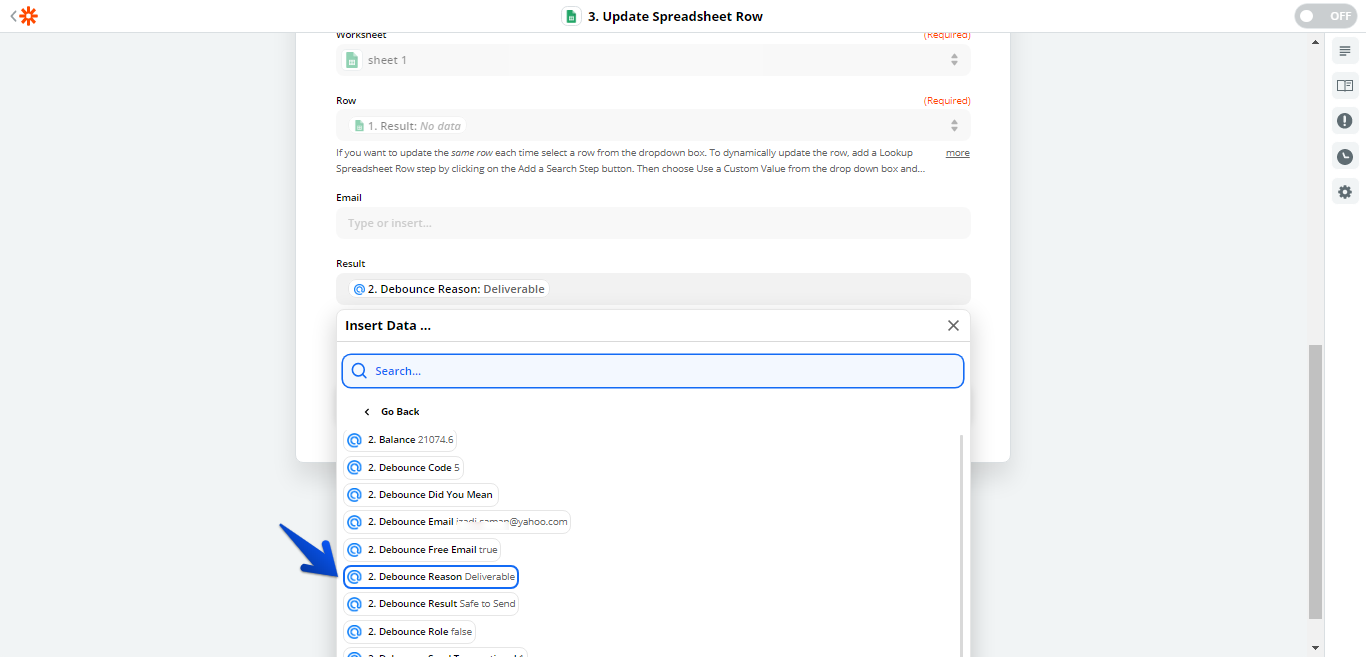Viewport: 1366px width, 657px height.
Task: Open the notes outline icon in sidebar
Action: pyautogui.click(x=1345, y=51)
